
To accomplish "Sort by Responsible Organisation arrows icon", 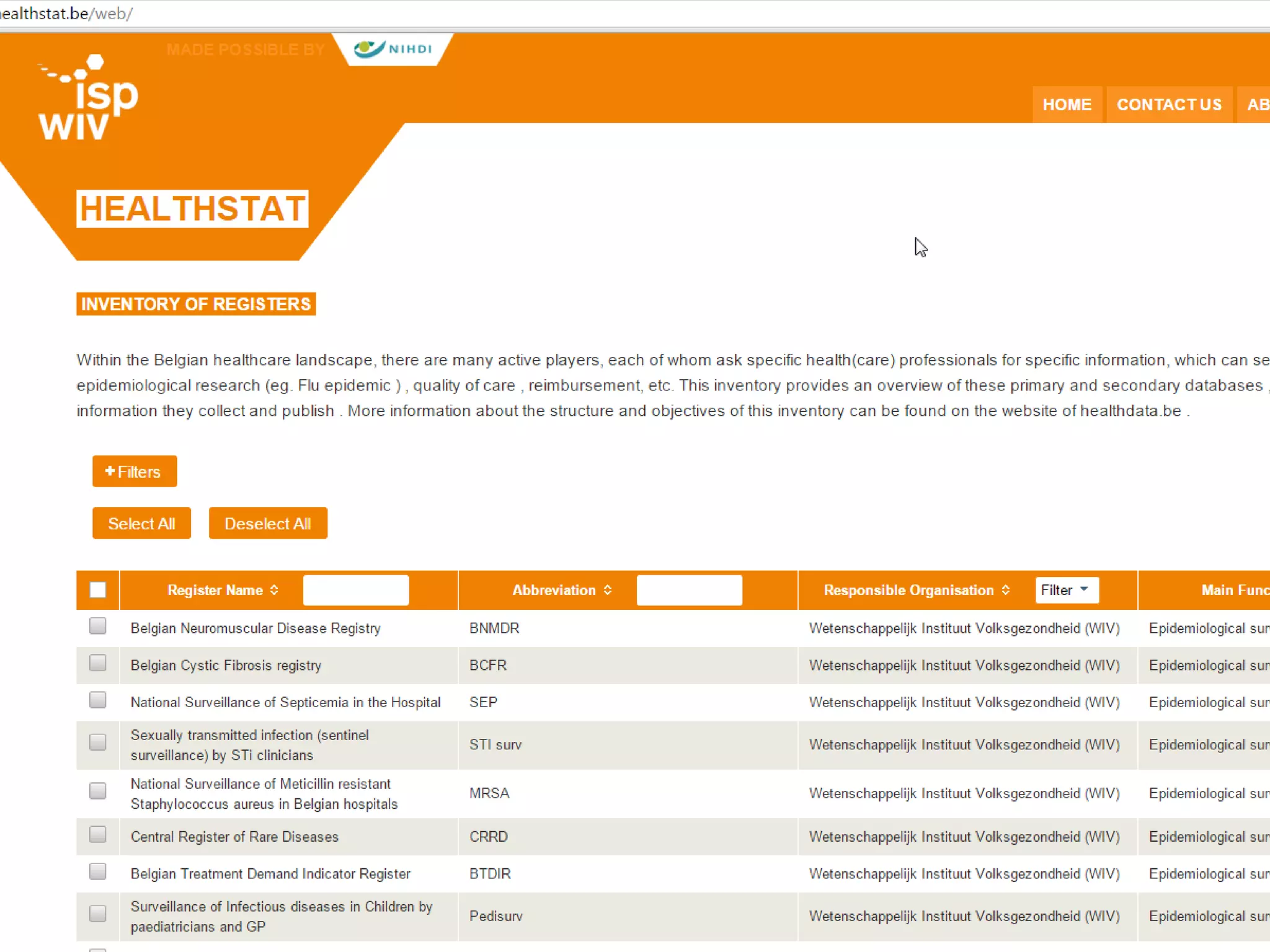I will click(x=1006, y=590).
